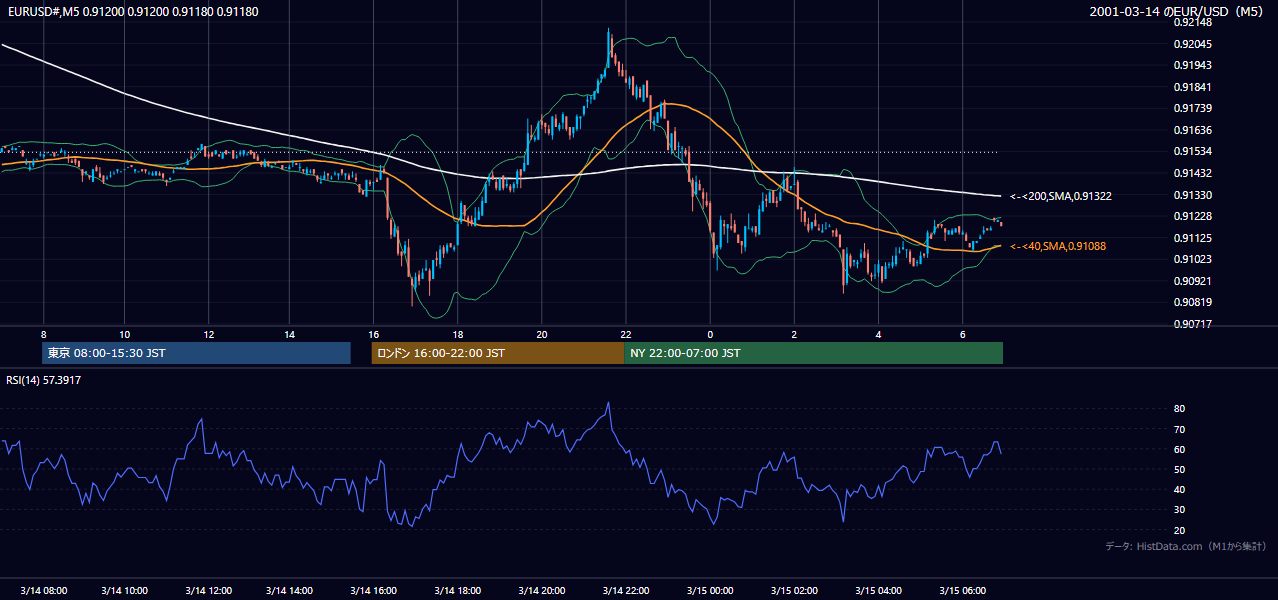The image size is (1278, 600).
Task: Click price axis value 0.92148
Action: 1192,22
